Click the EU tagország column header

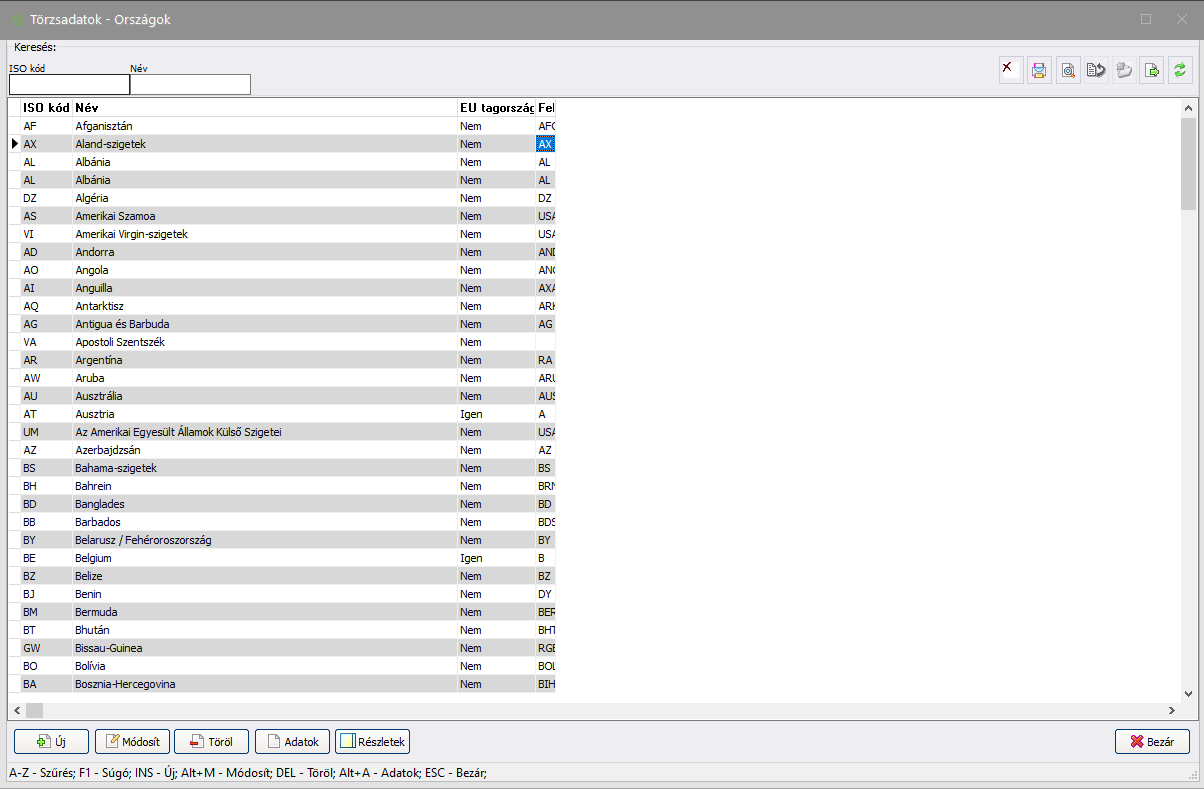[495, 107]
